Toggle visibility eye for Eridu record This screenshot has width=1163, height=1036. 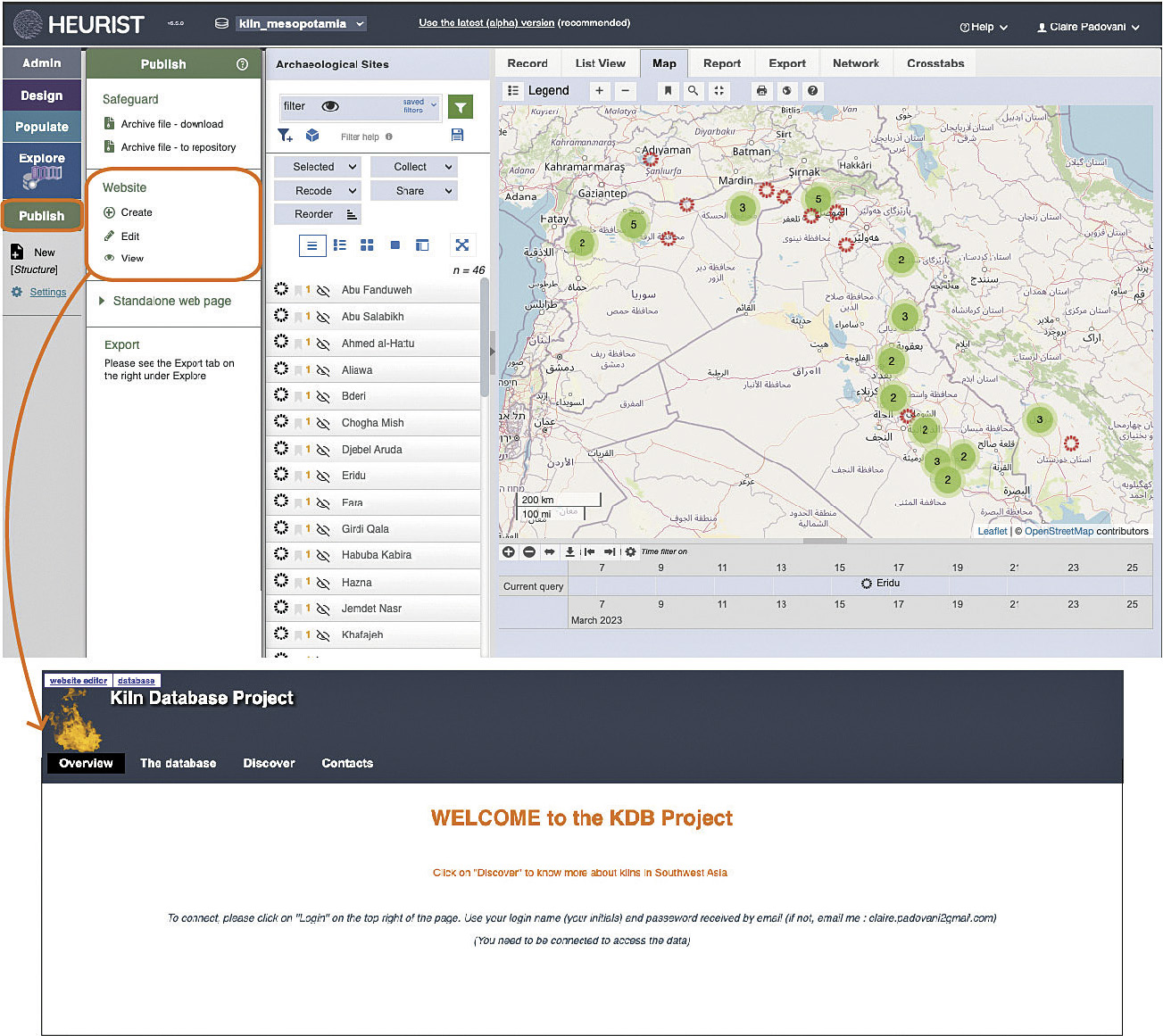[323, 476]
